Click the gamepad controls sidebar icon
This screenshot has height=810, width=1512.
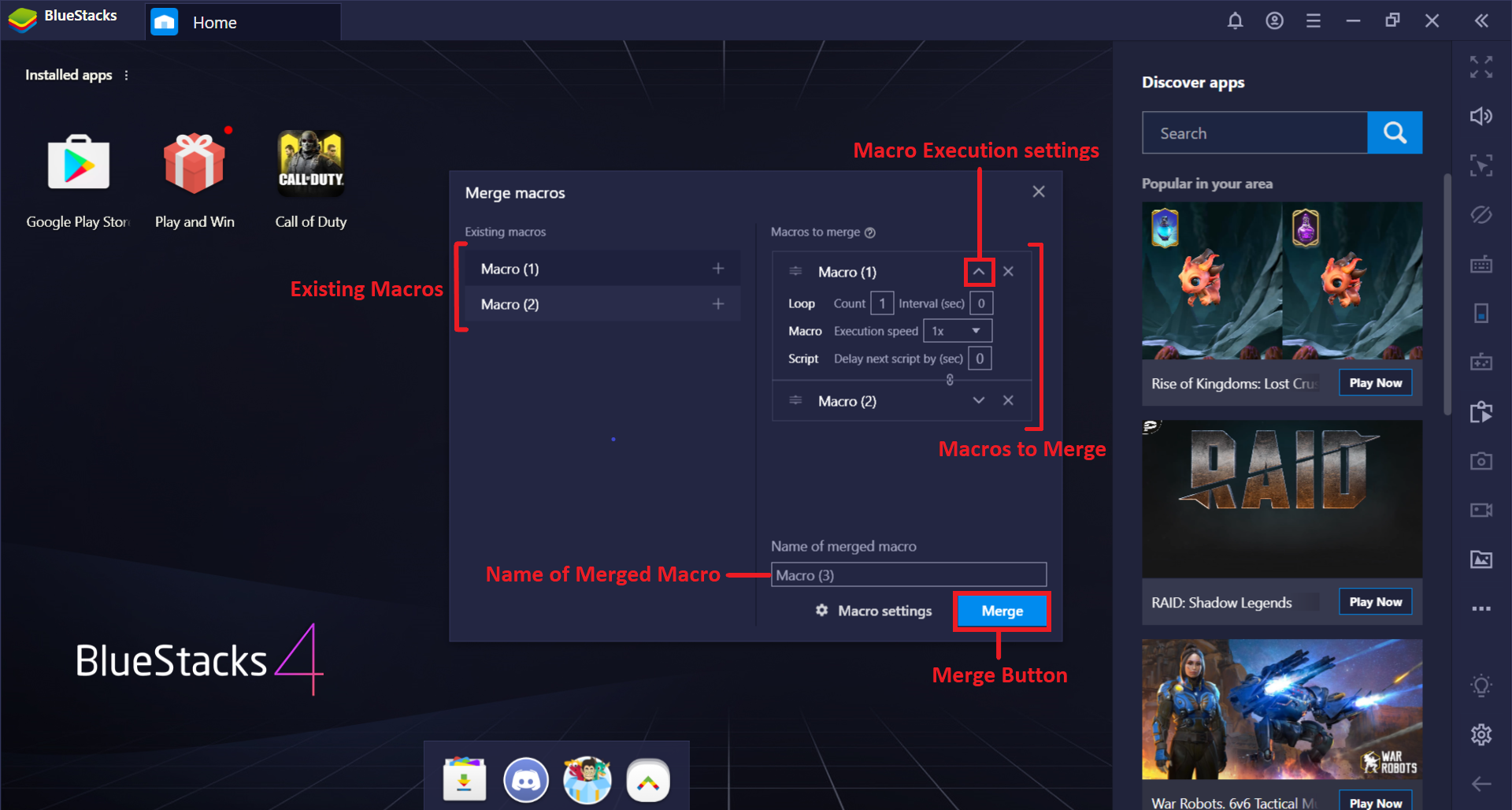coord(1481,362)
